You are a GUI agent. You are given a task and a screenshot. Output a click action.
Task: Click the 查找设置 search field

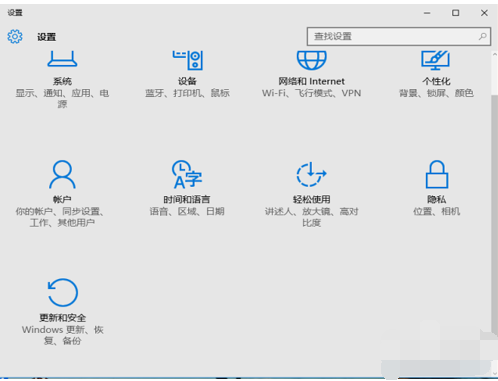coord(399,36)
